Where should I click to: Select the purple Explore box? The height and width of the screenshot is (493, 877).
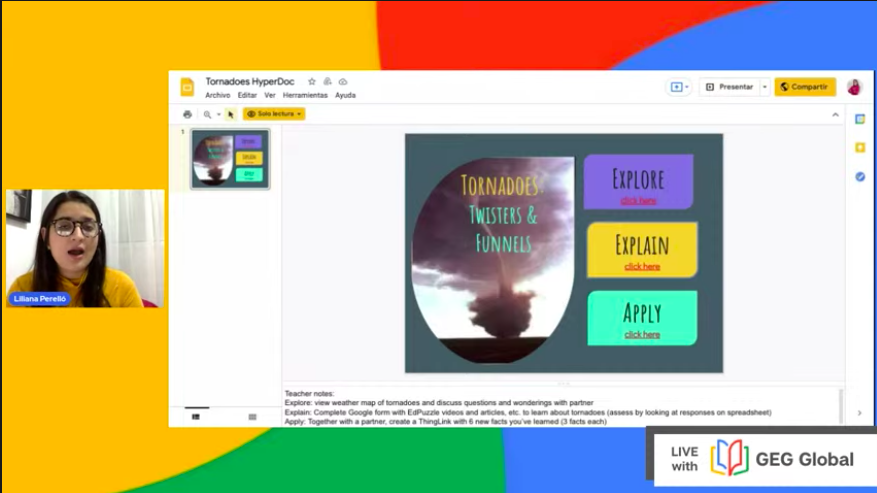pos(638,182)
